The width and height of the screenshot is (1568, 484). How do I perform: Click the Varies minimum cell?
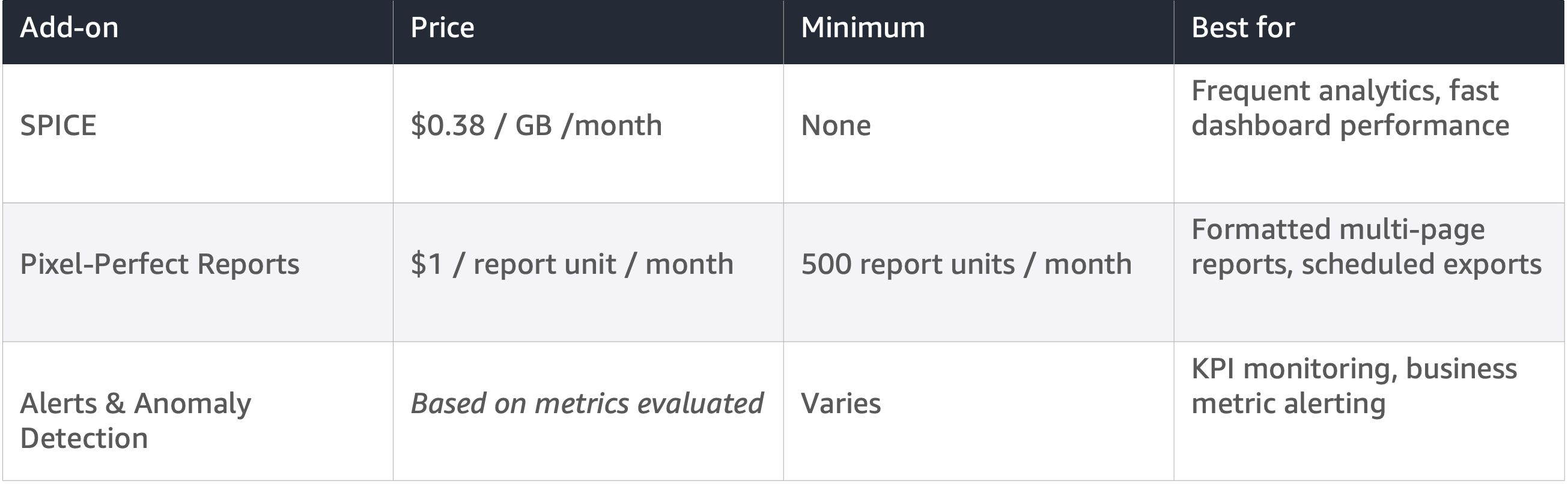(x=840, y=404)
